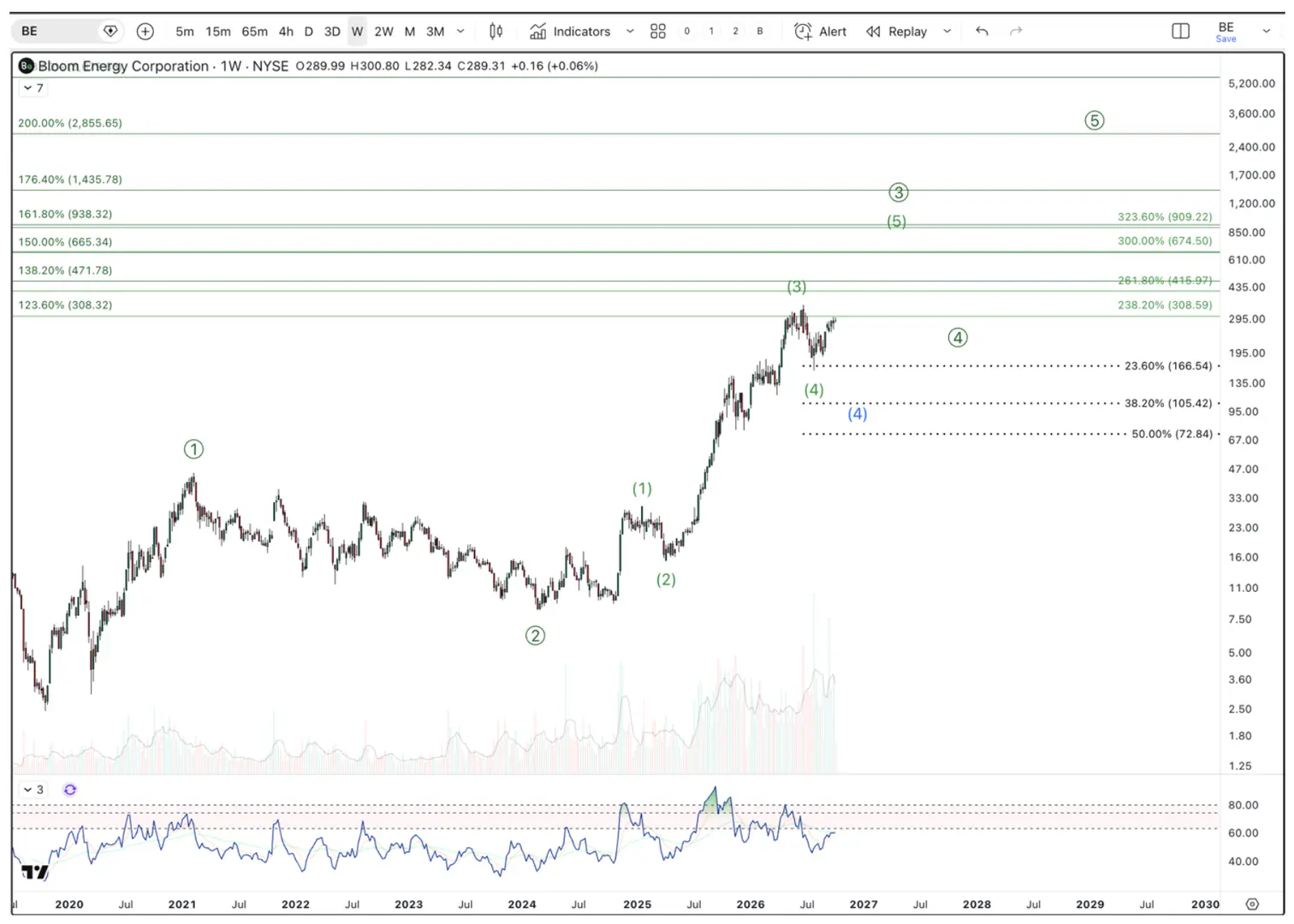Switch to the 4h timeframe
Image resolution: width=1294 pixels, height=924 pixels.
point(286,32)
